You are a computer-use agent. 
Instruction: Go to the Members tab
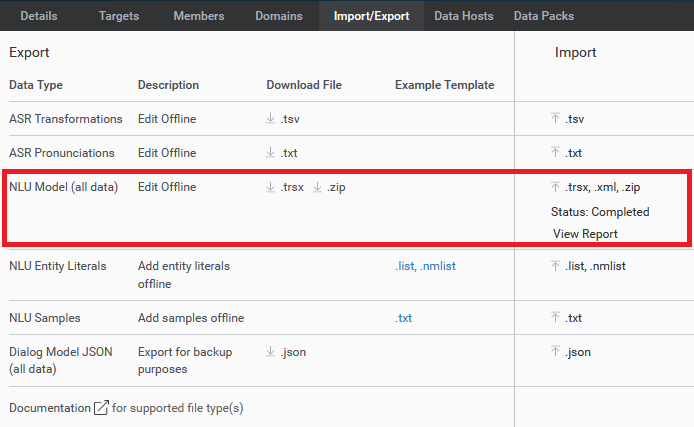(x=199, y=16)
